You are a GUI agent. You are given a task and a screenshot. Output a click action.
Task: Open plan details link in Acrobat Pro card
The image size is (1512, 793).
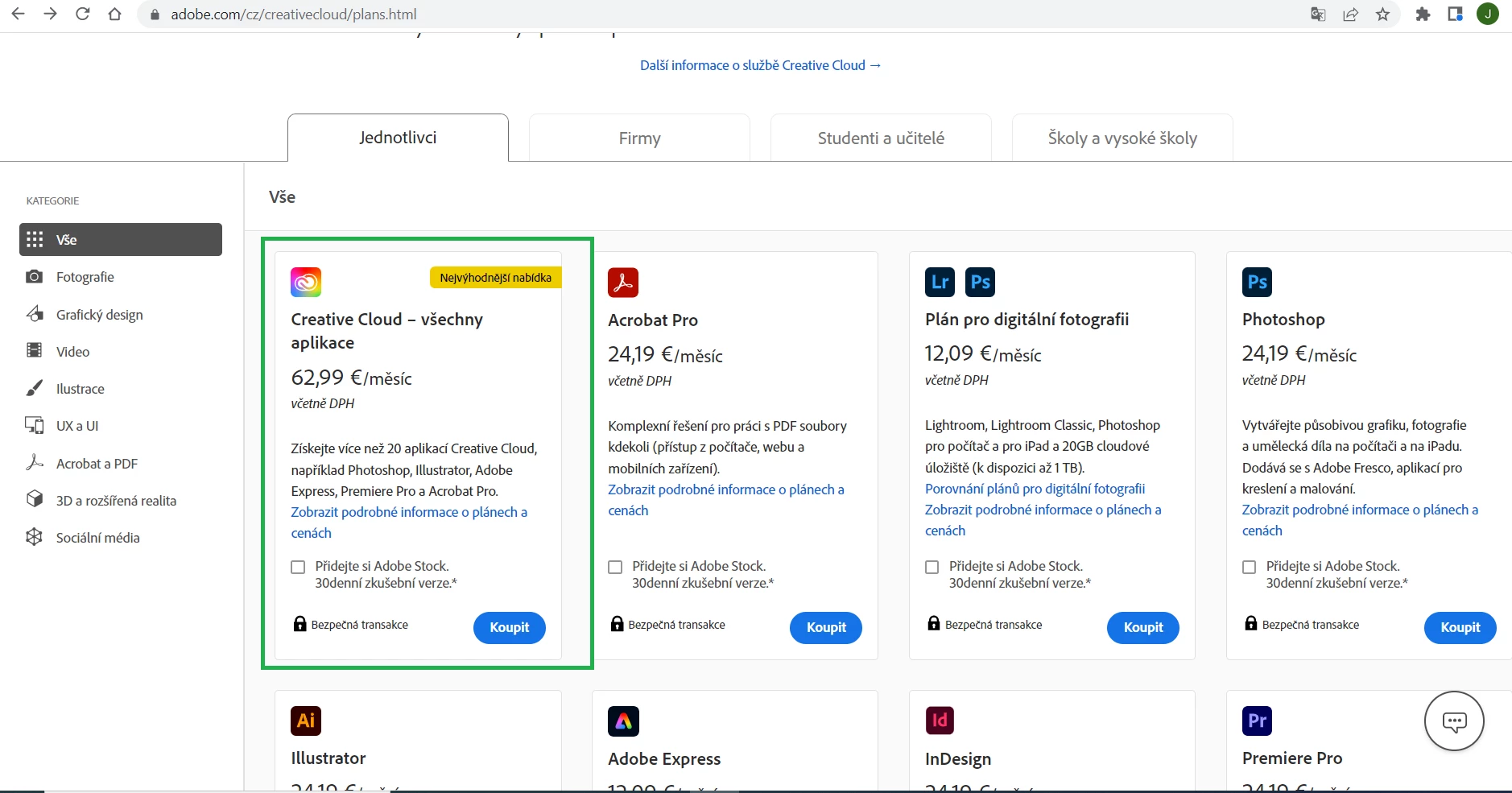pos(726,500)
